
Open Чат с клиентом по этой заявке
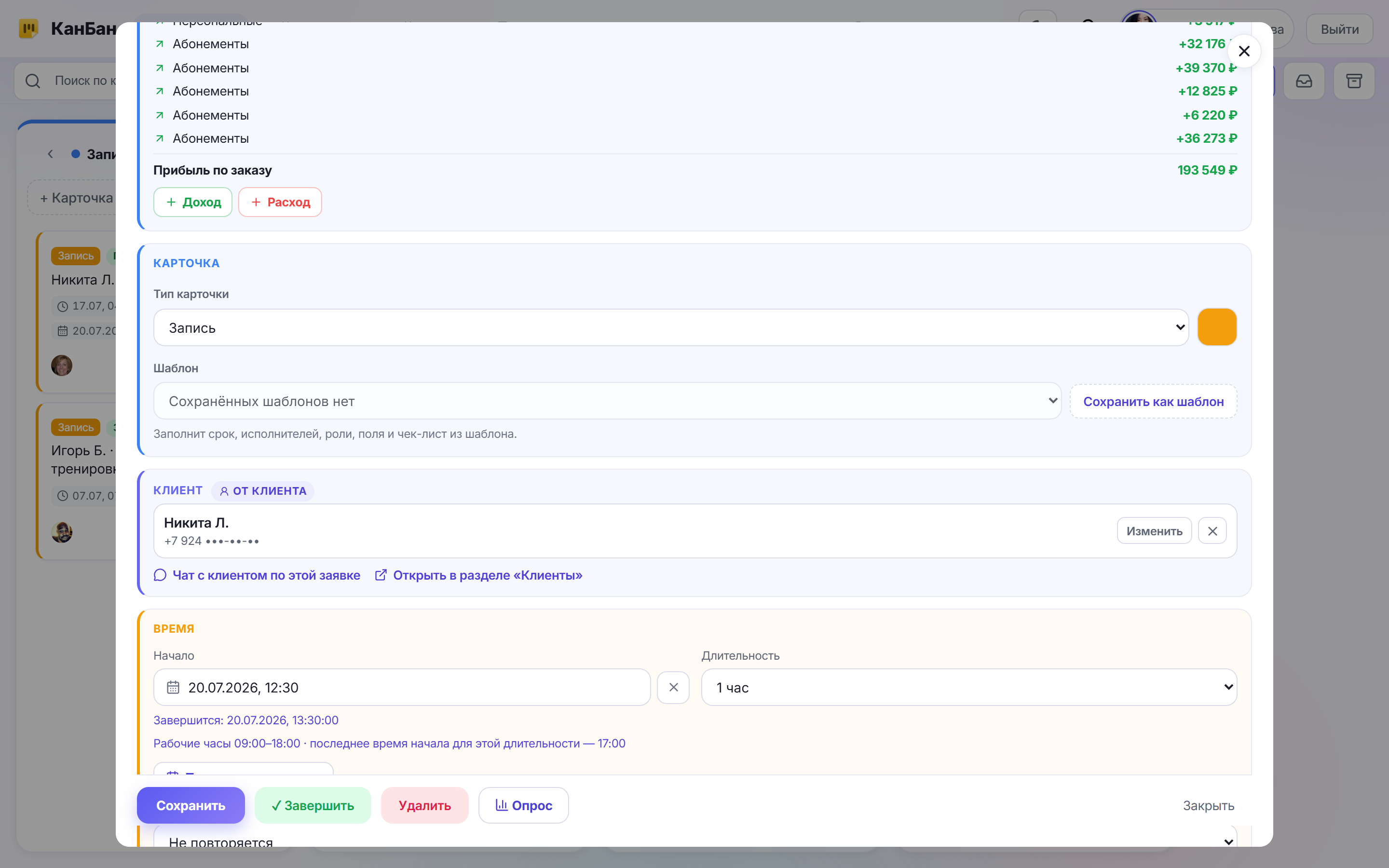266,575
